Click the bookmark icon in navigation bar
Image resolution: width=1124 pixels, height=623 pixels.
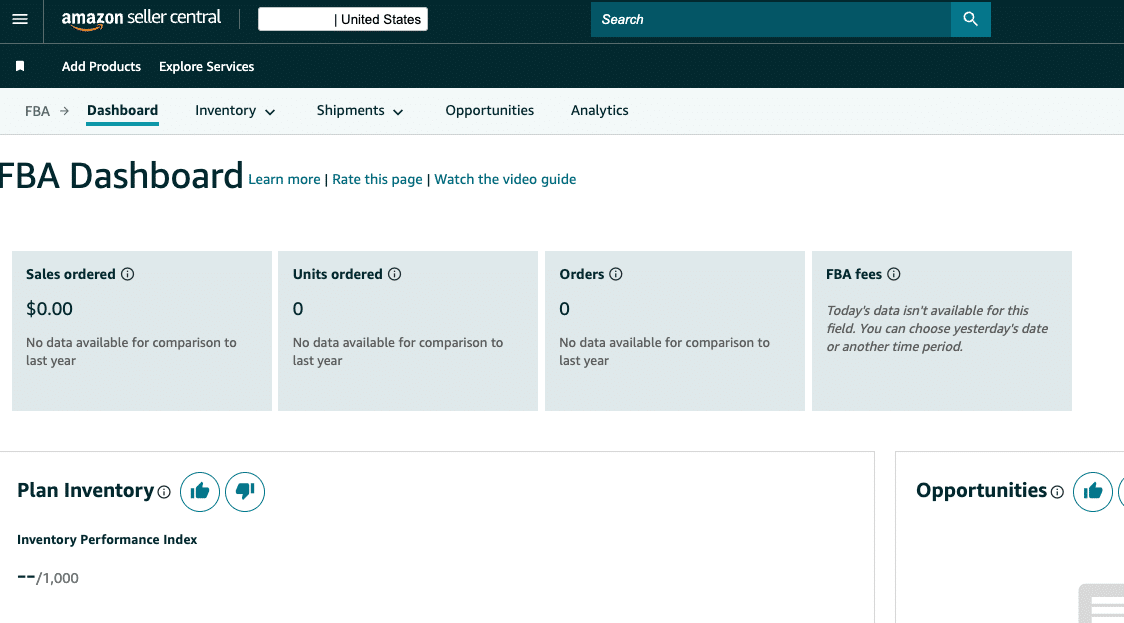click(x=20, y=66)
